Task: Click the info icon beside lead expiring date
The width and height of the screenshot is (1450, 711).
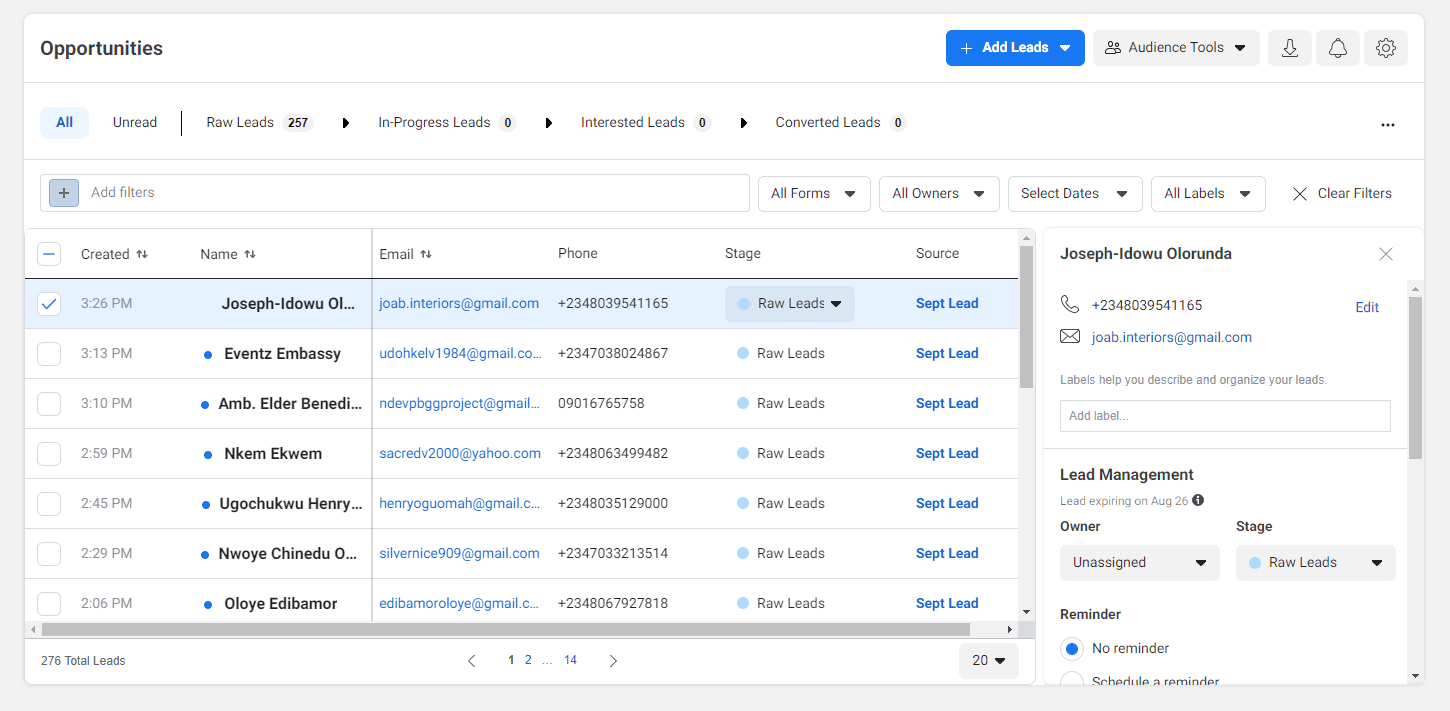Action: (1198, 500)
